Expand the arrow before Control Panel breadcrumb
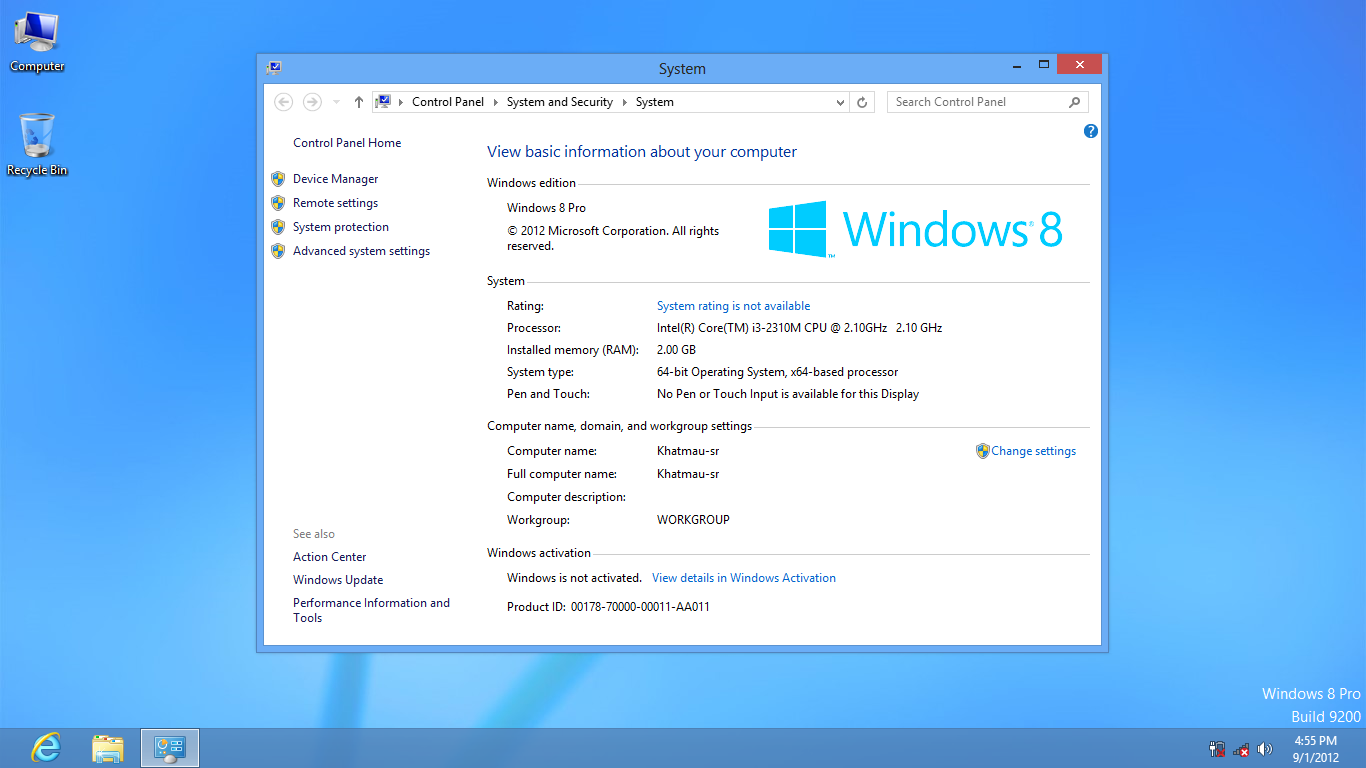Screen dimensions: 1366x768 coord(401,102)
